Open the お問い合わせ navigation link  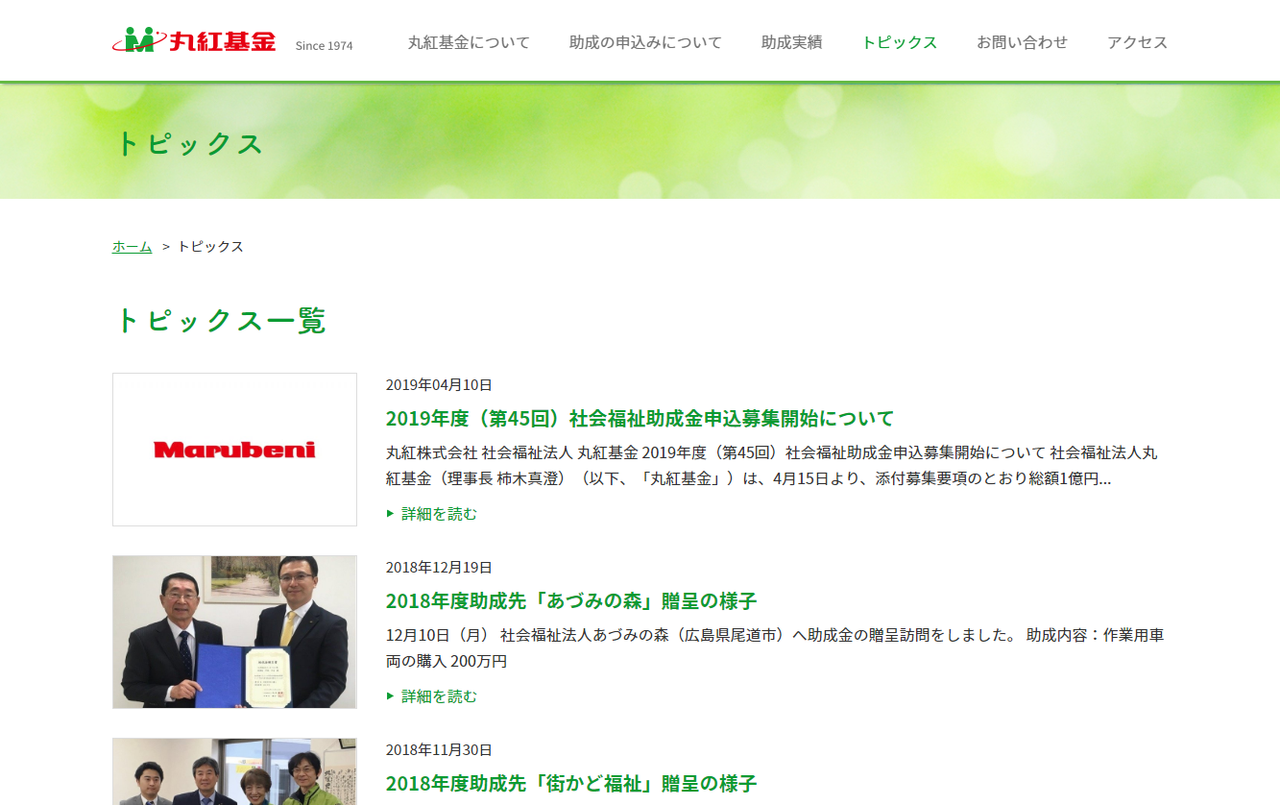point(1022,42)
